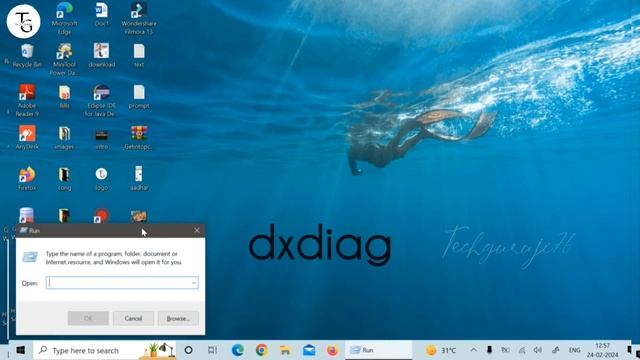This screenshot has width=640, height=360.
Task: Open the Microsoft Edge desktop shortcut
Action: 64,18
